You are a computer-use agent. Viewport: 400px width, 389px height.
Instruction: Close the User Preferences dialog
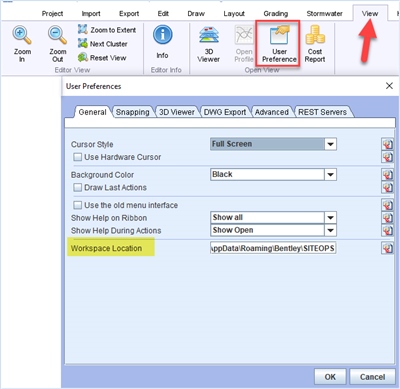coord(389,86)
